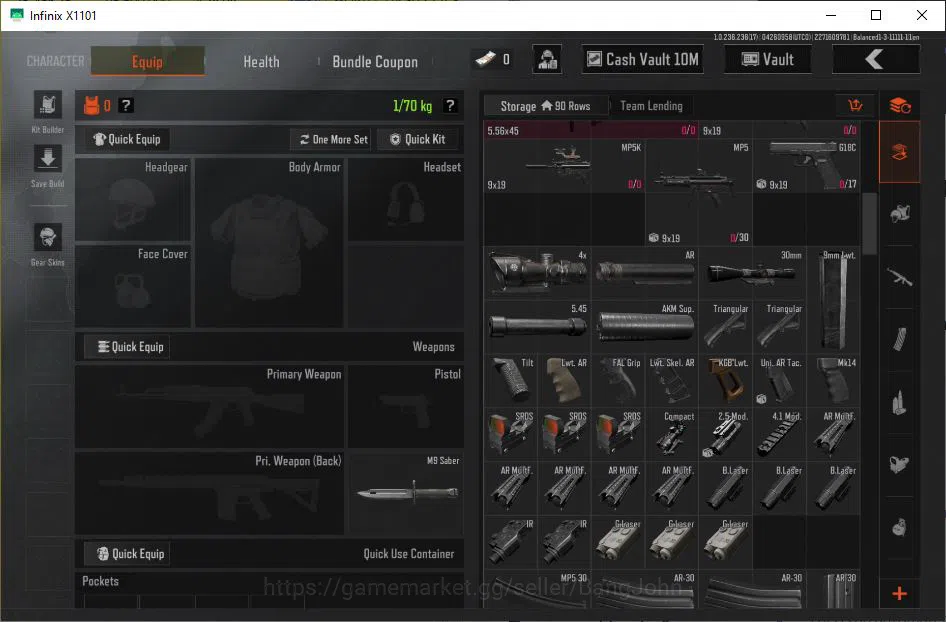Click the orange plus icon in sidebar
This screenshot has width=946, height=622.
[x=900, y=594]
